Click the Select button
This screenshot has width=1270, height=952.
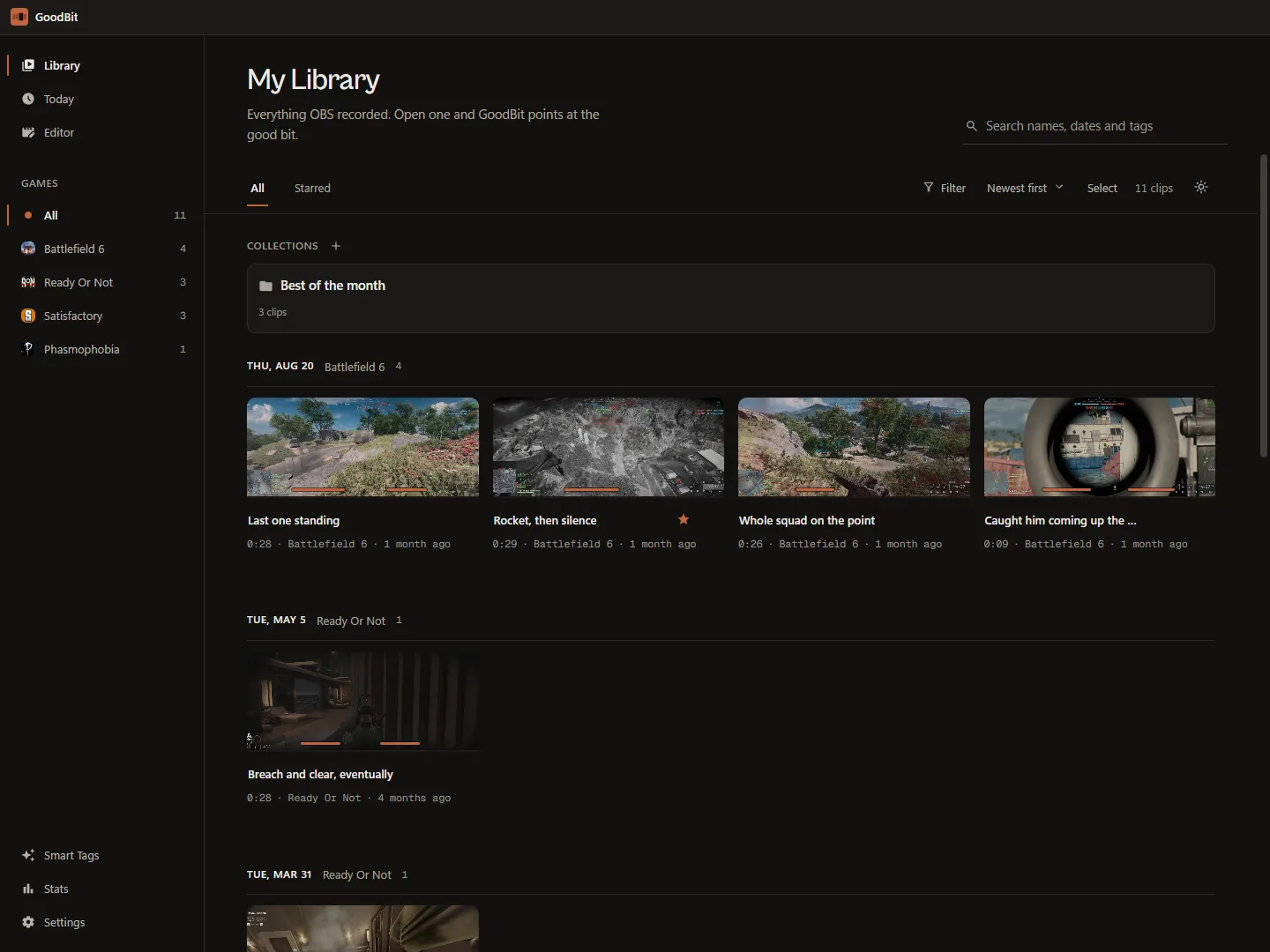pyautogui.click(x=1102, y=188)
